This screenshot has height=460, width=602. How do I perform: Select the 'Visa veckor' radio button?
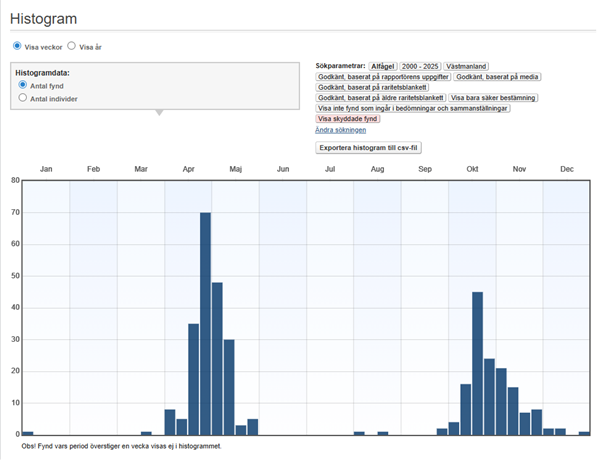[x=17, y=46]
